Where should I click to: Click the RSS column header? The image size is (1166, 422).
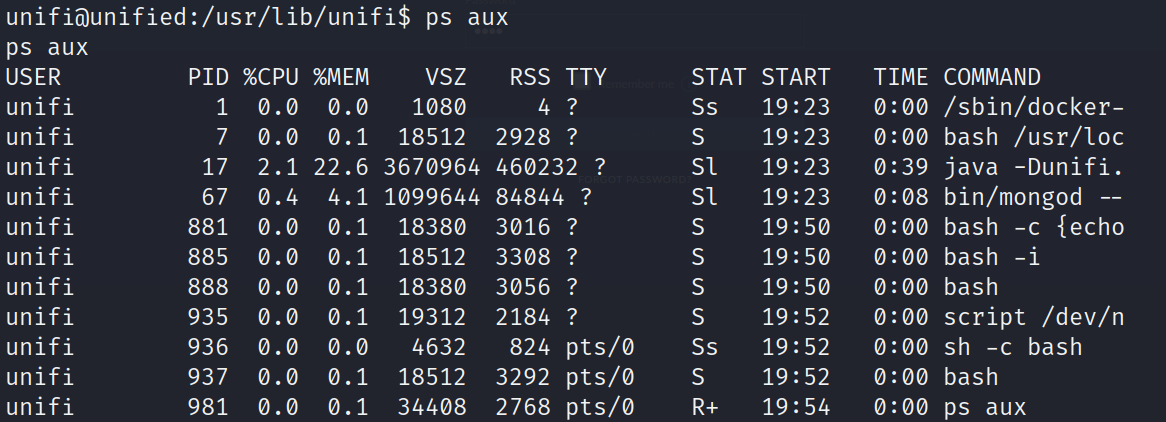click(x=530, y=77)
